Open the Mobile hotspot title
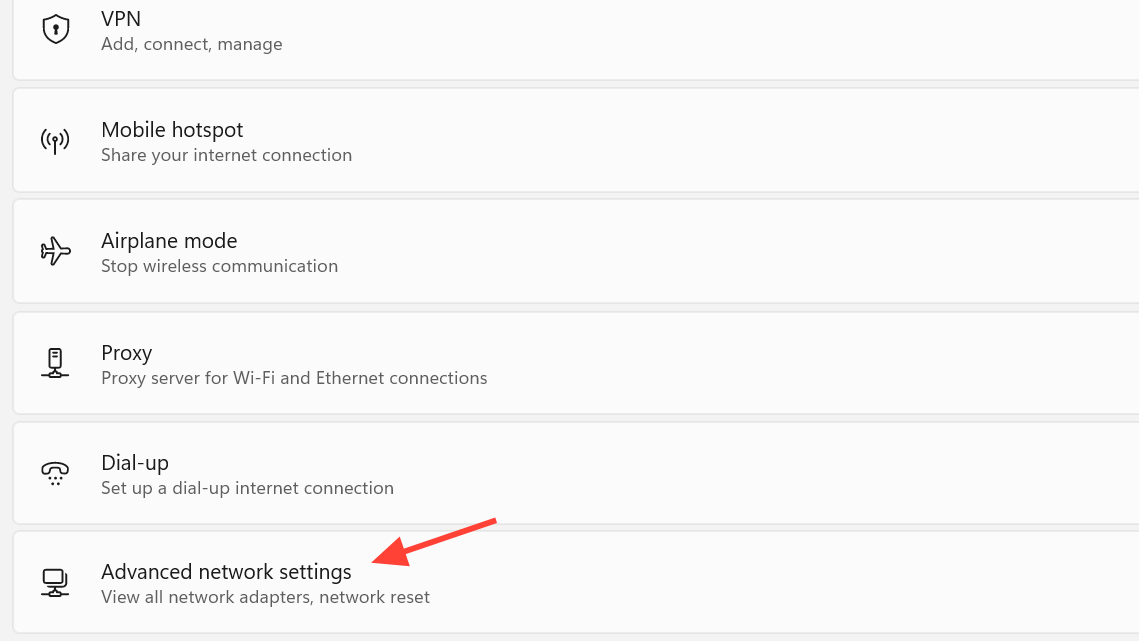The width and height of the screenshot is (1139, 641). click(172, 130)
